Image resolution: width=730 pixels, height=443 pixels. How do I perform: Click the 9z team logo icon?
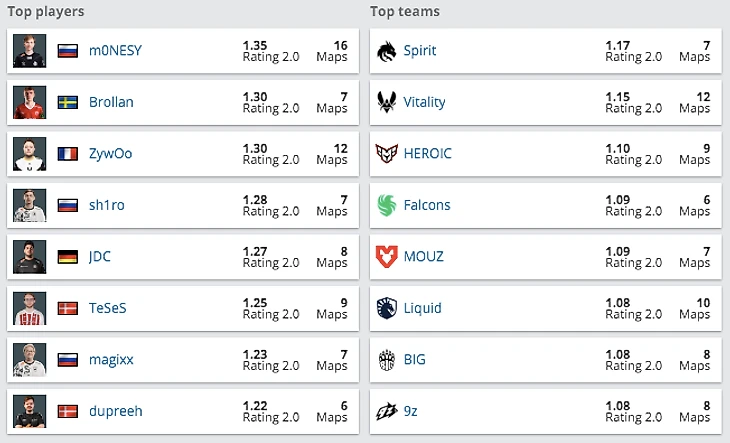387,411
